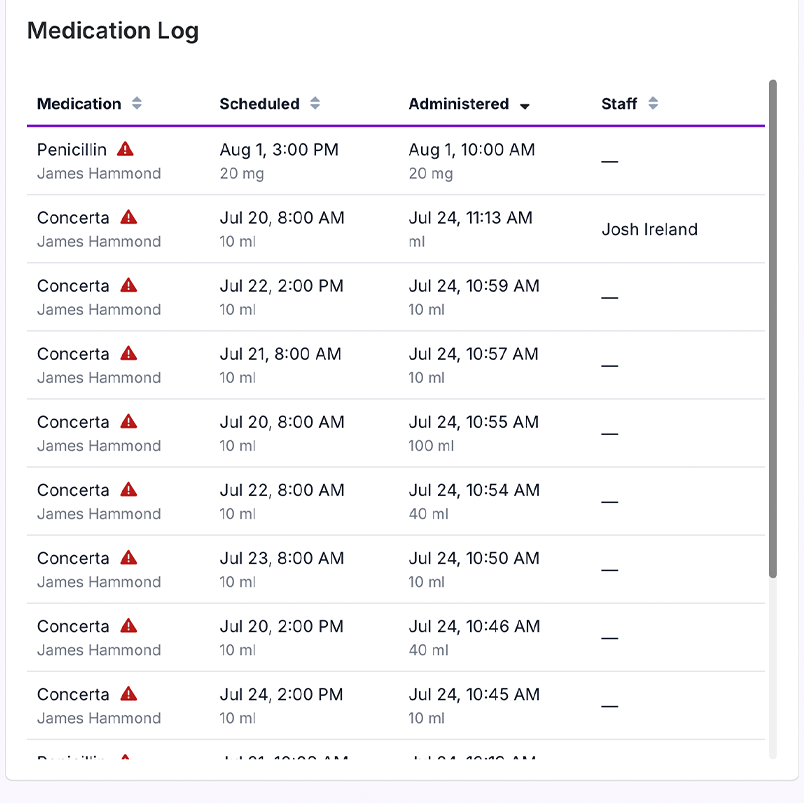Screen dimensions: 804x803
Task: Click the warning icon beside Penicillin
Action: pyautogui.click(x=124, y=149)
